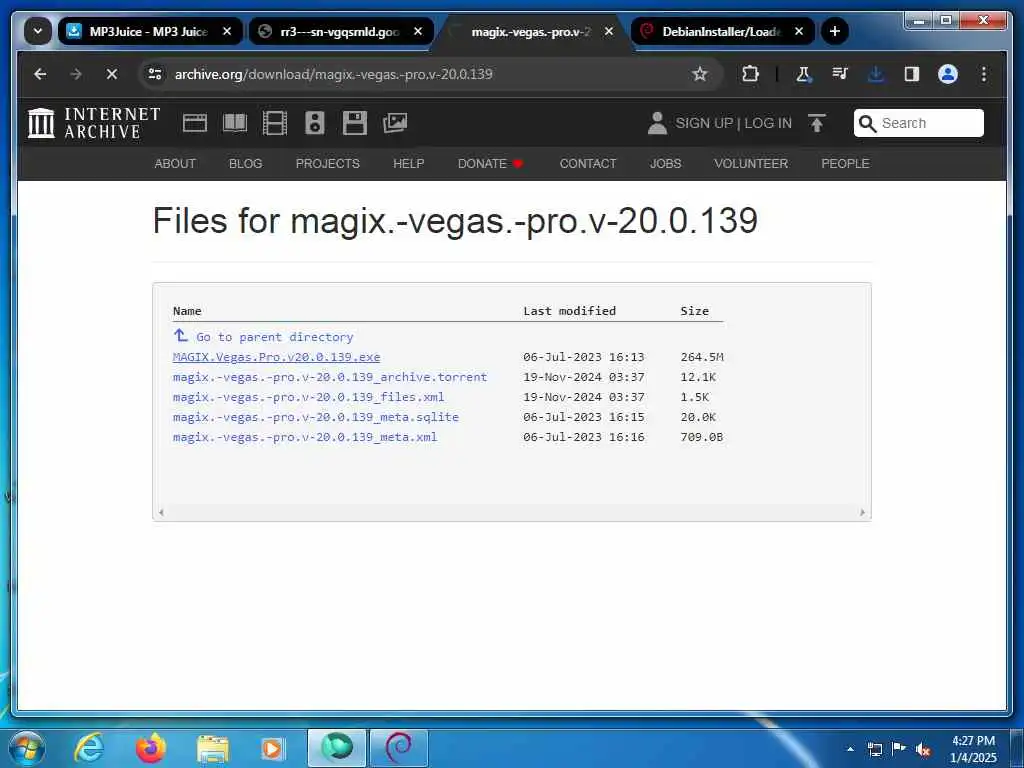Image resolution: width=1024 pixels, height=768 pixels.
Task: Go back to the previous page
Action: [x=40, y=74]
